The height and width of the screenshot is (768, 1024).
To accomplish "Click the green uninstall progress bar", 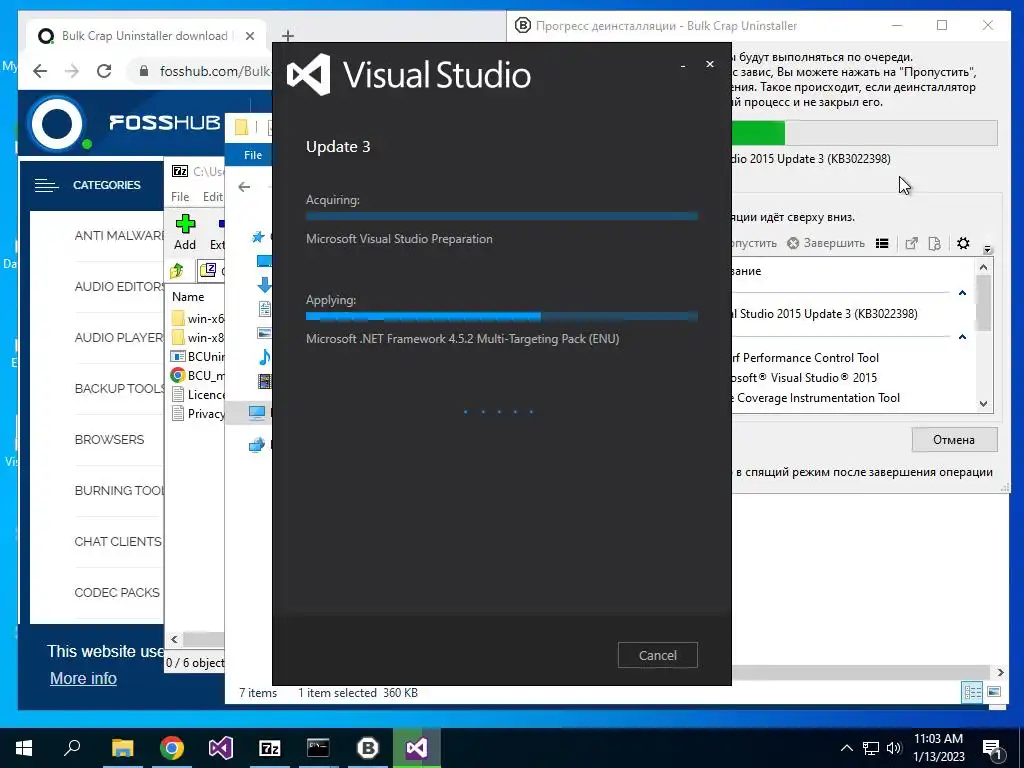I will point(865,133).
